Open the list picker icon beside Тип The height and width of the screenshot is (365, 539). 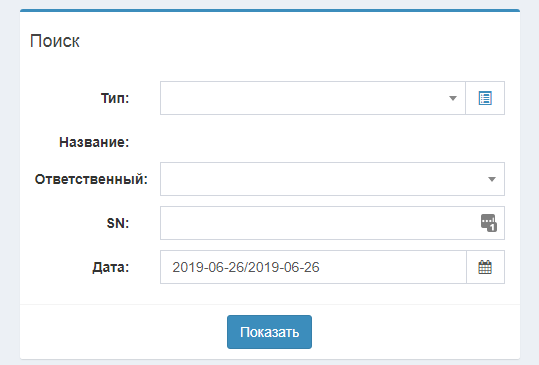point(485,98)
